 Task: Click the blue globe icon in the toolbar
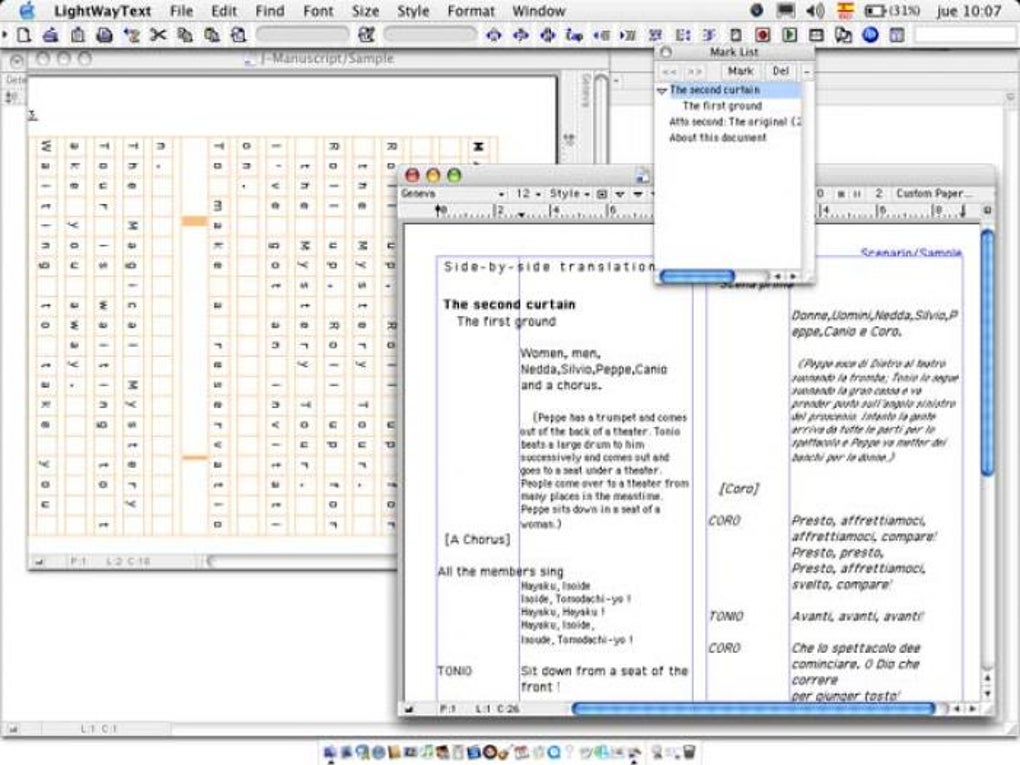coord(869,35)
